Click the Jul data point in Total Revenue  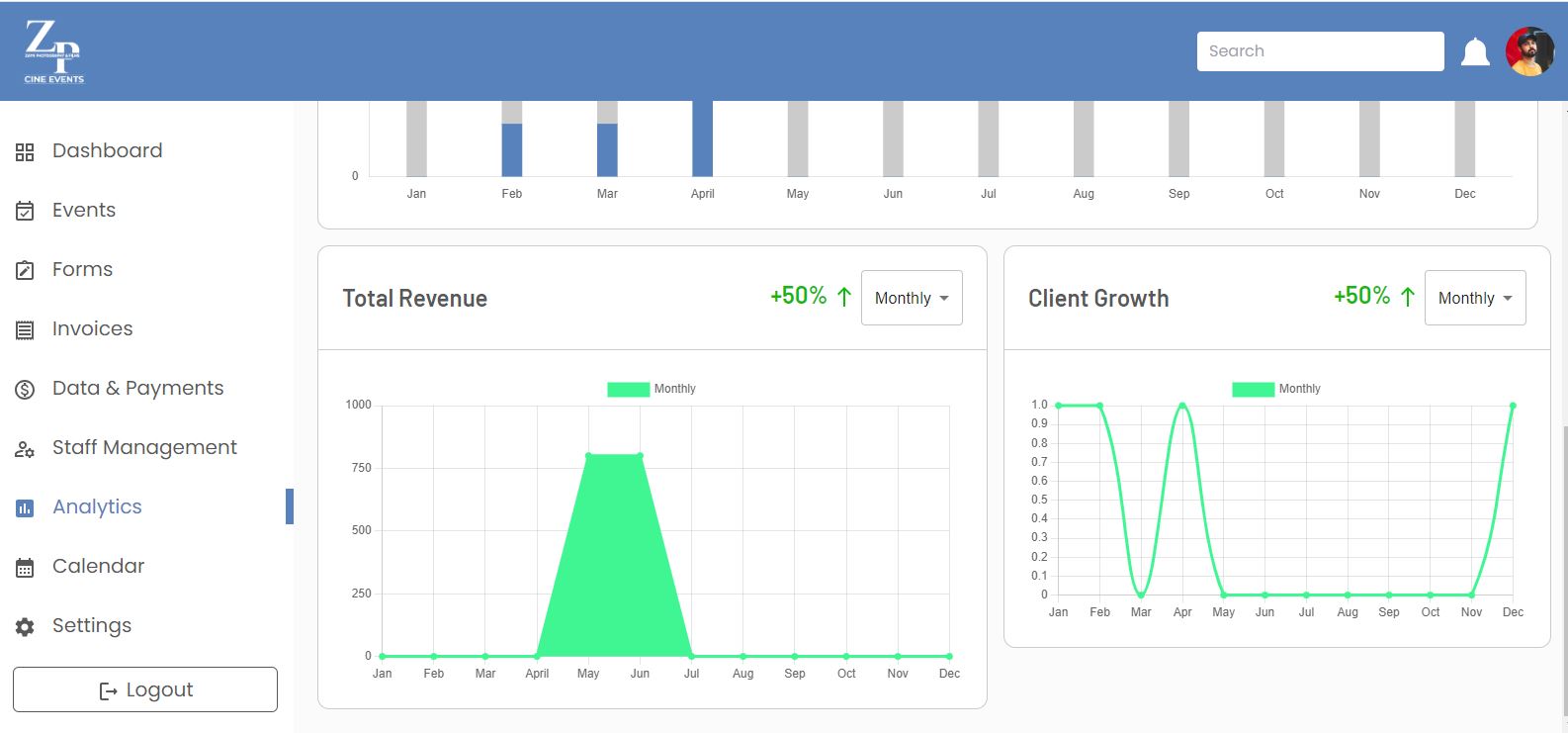(x=691, y=656)
